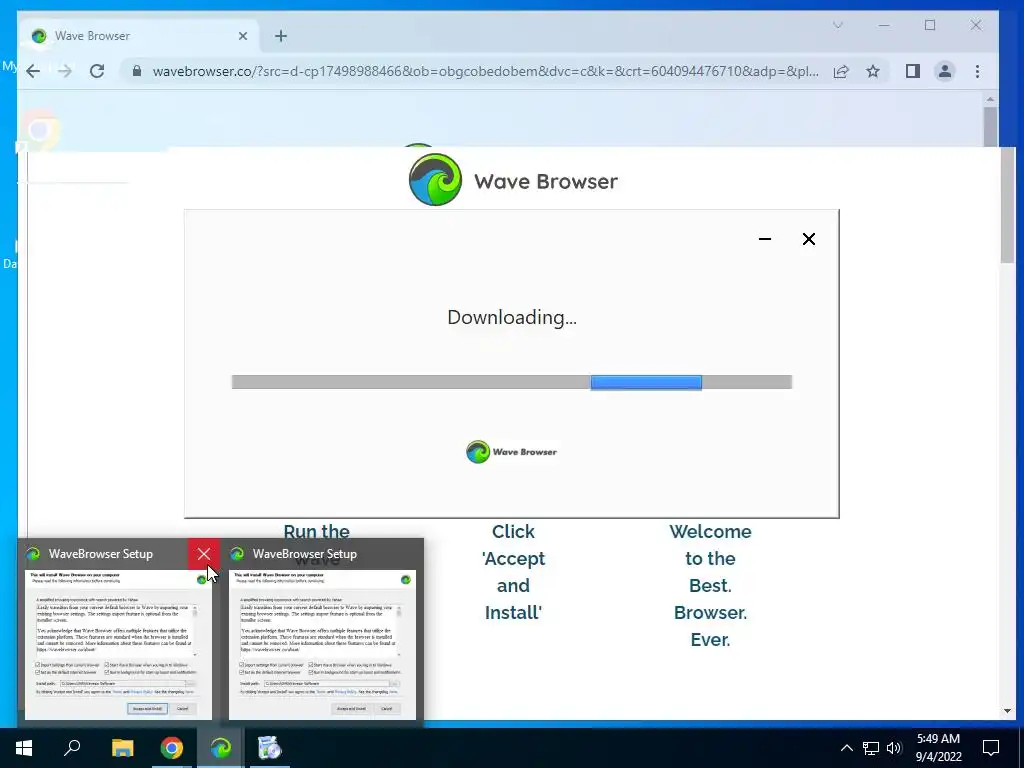Select the Wave Browser tab
The width and height of the screenshot is (1024, 768).
137,36
